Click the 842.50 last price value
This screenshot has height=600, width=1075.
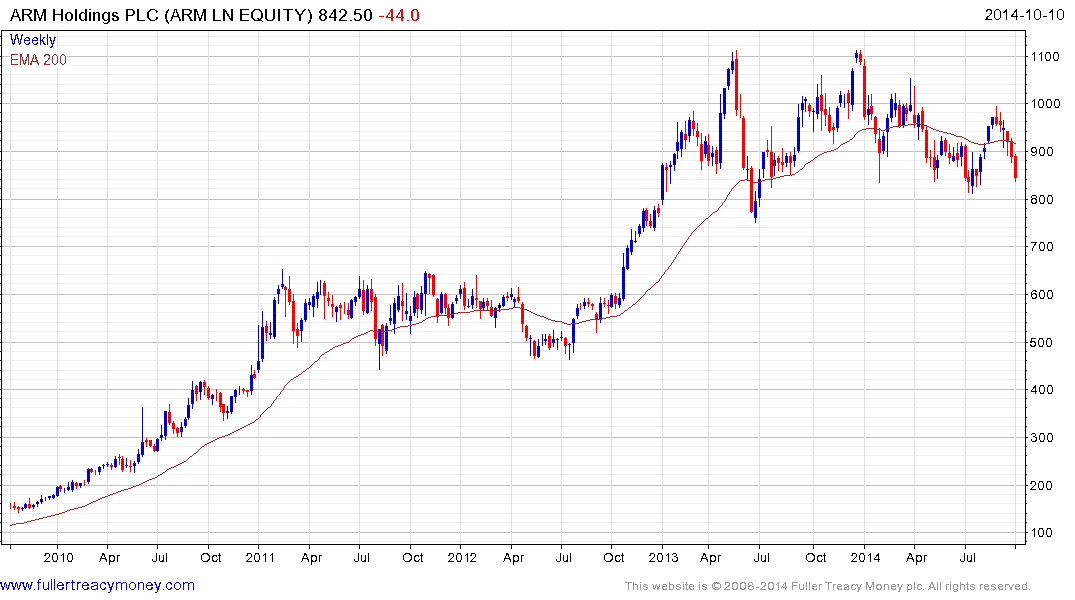[346, 14]
